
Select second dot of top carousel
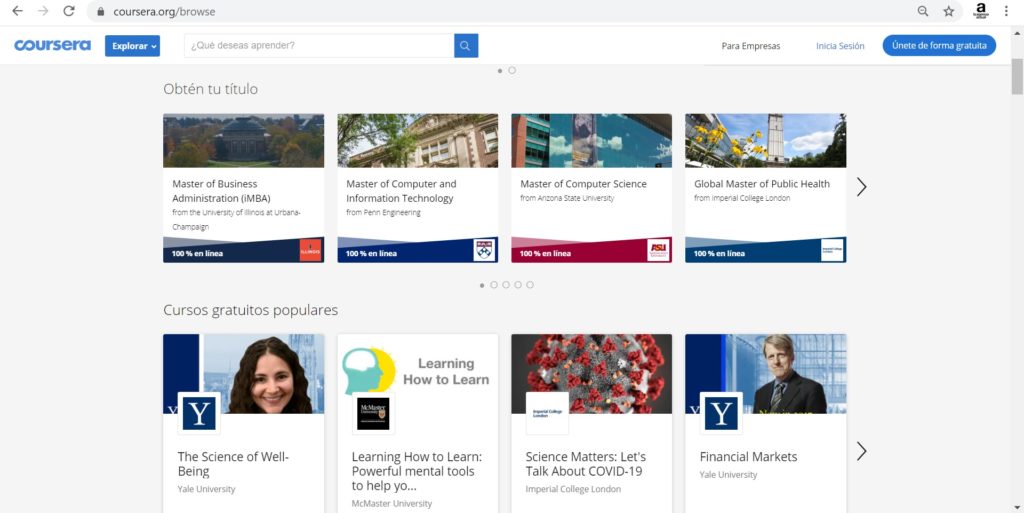(512, 70)
